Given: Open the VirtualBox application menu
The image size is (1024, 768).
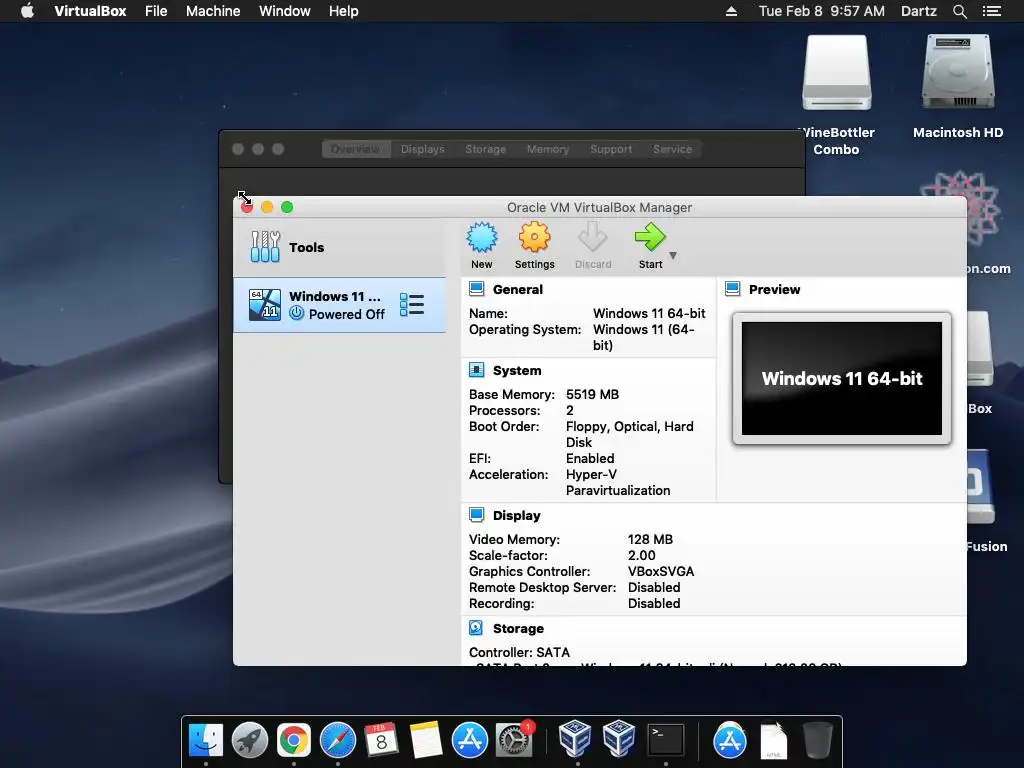Looking at the screenshot, I should tap(90, 11).
